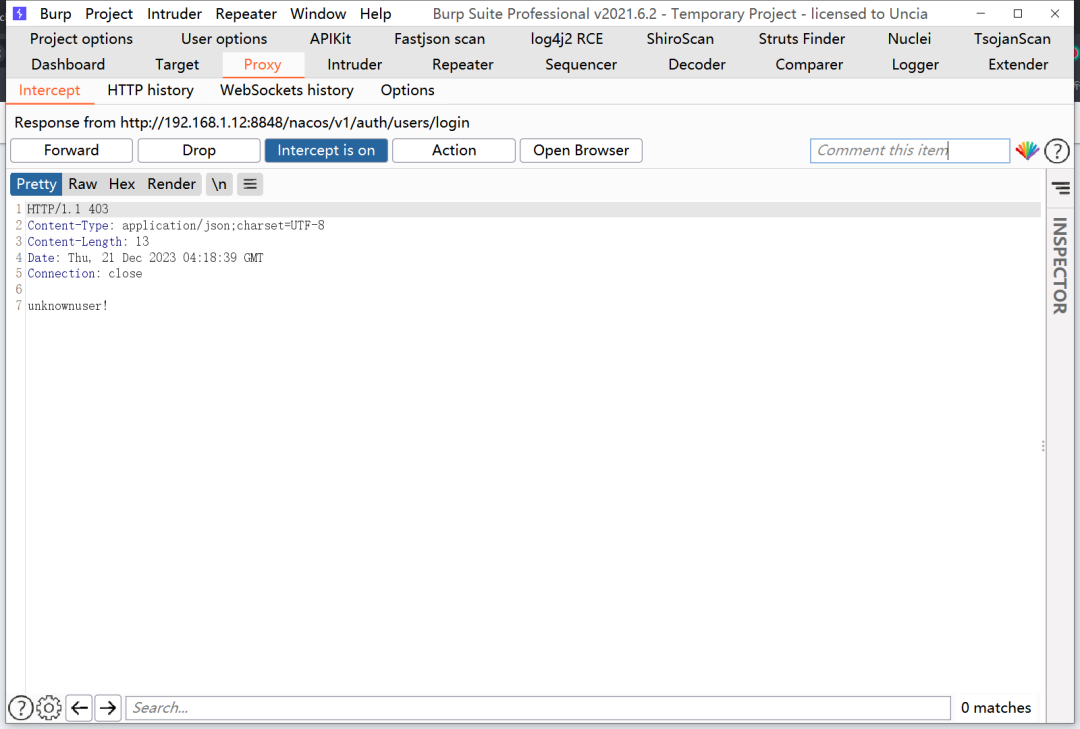Viewport: 1080px width, 729px height.
Task: Switch to the Hex view
Action: click(122, 184)
